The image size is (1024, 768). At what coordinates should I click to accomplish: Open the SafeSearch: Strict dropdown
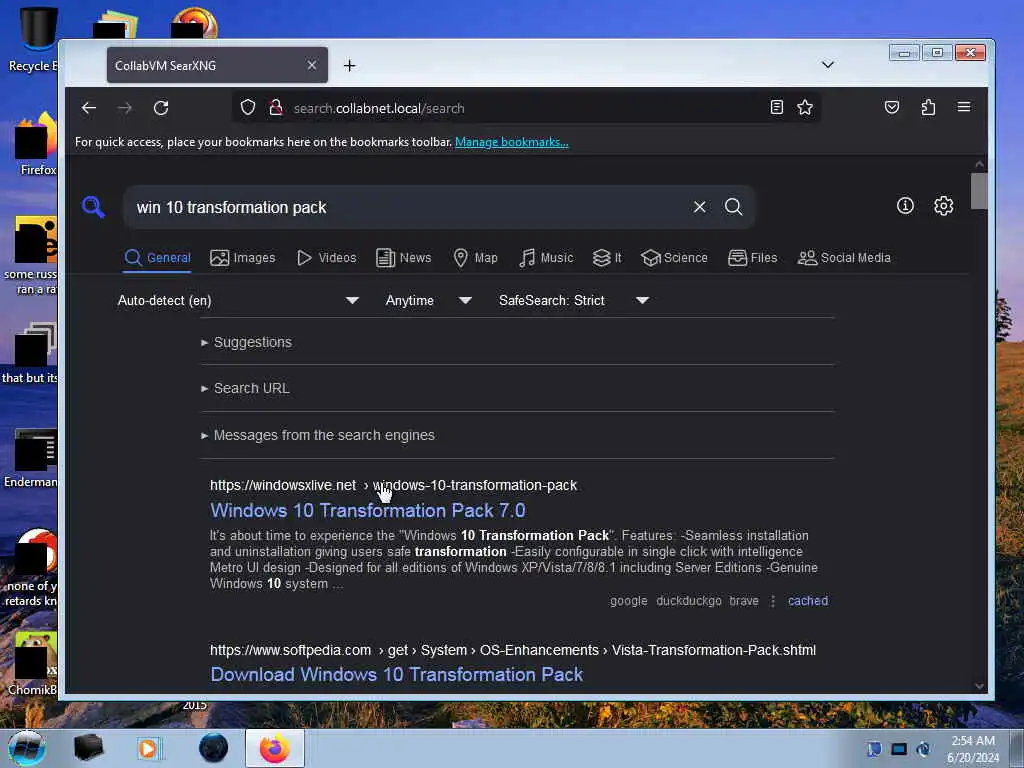pyautogui.click(x=573, y=300)
